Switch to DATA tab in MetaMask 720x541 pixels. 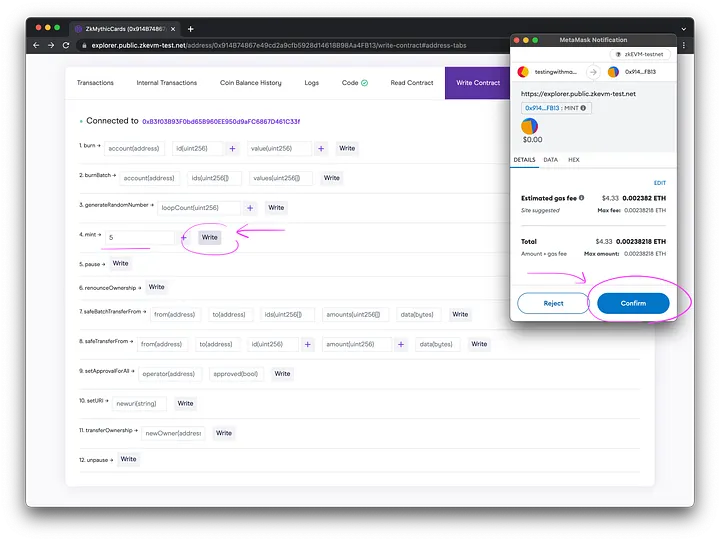(x=550, y=160)
